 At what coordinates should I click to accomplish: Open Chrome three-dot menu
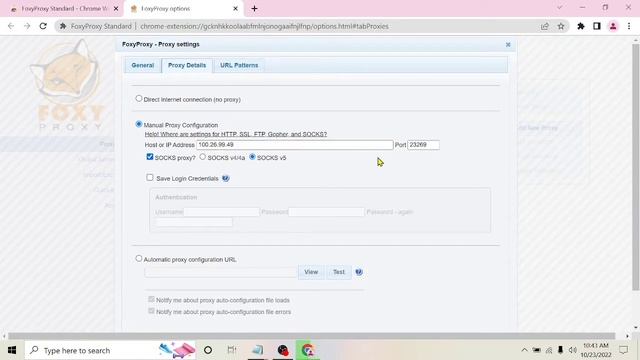629,26
